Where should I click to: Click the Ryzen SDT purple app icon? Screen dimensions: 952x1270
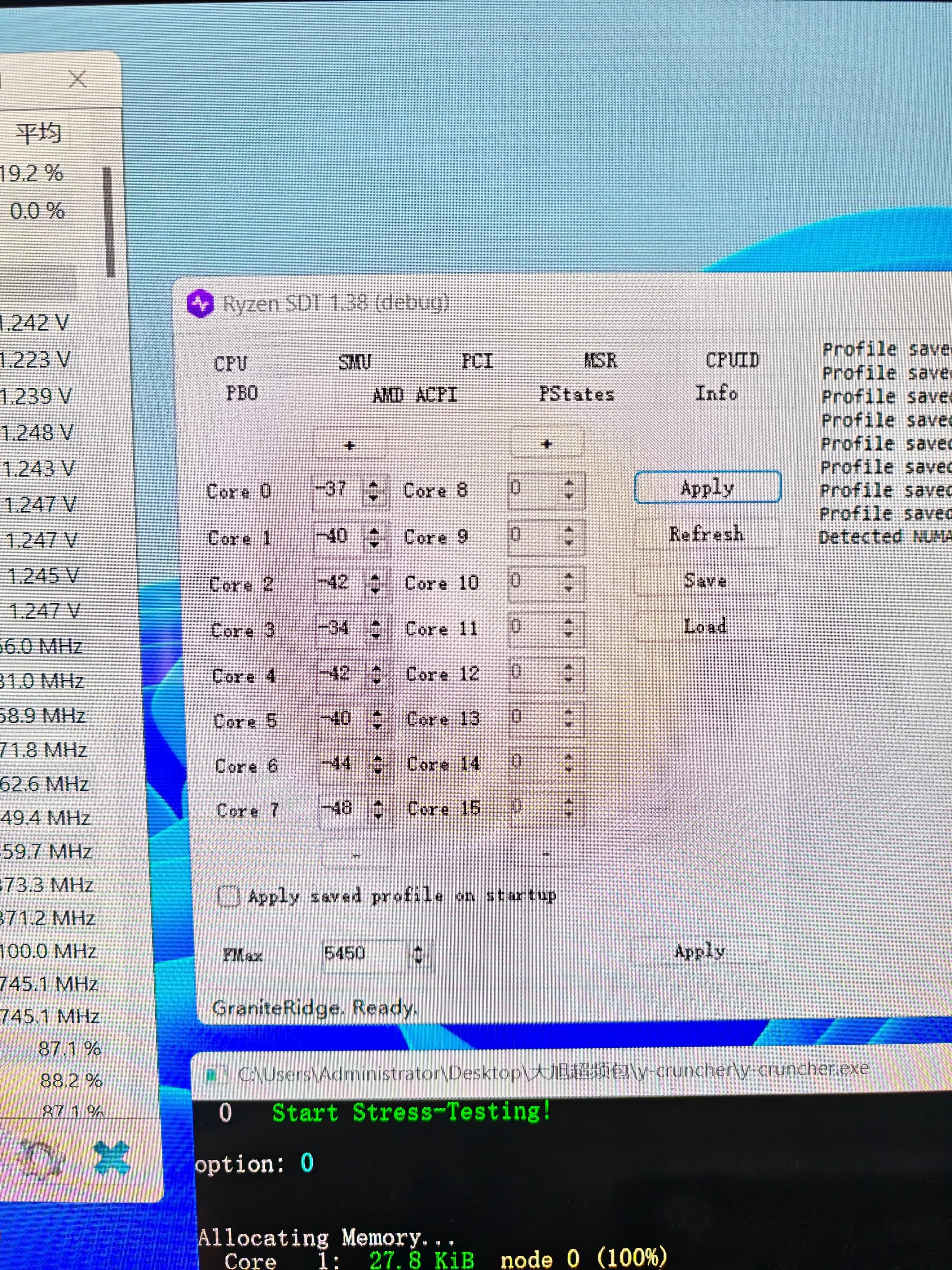200,303
